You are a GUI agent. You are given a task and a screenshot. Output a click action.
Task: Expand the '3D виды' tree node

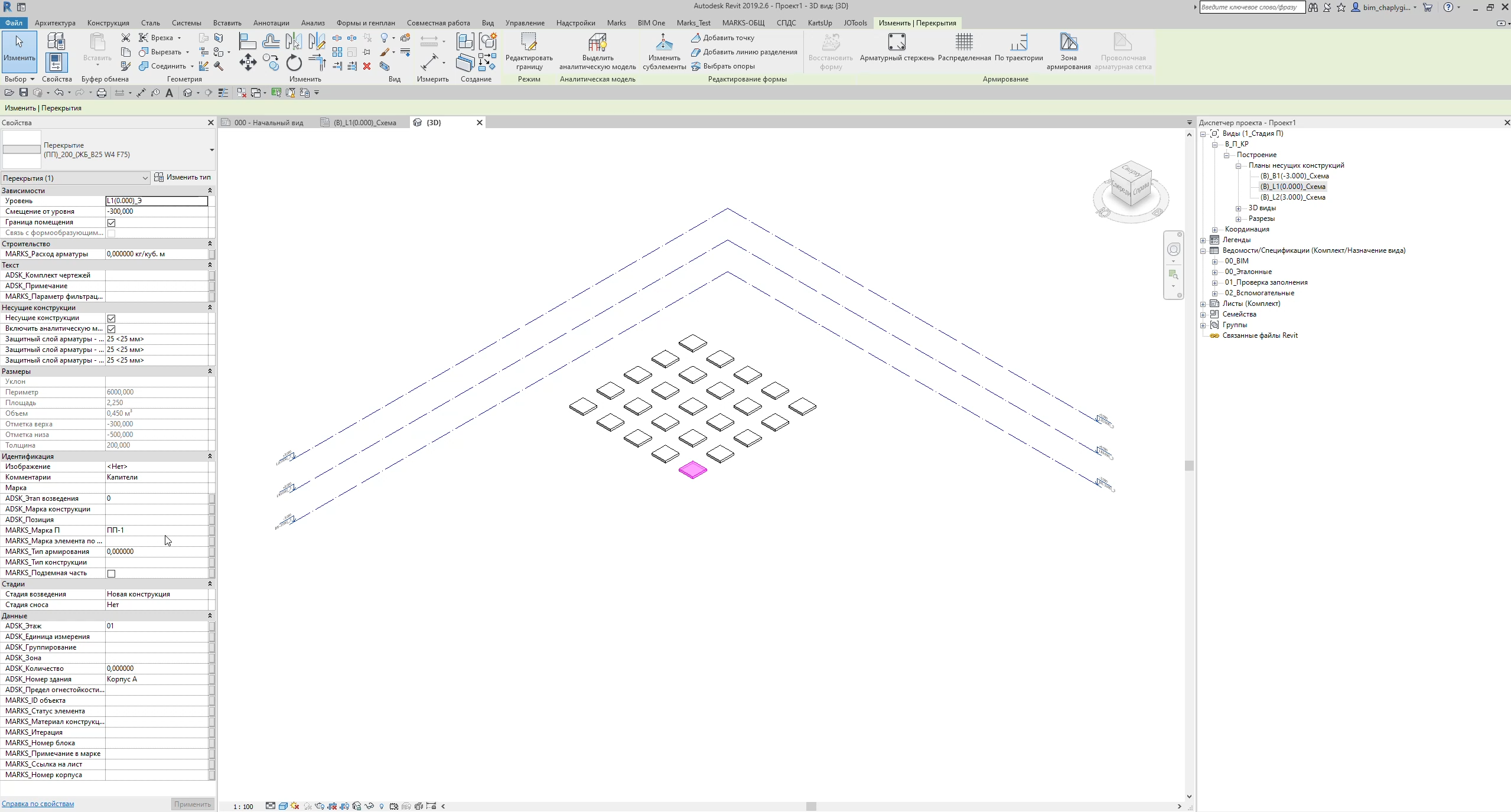click(x=1239, y=208)
